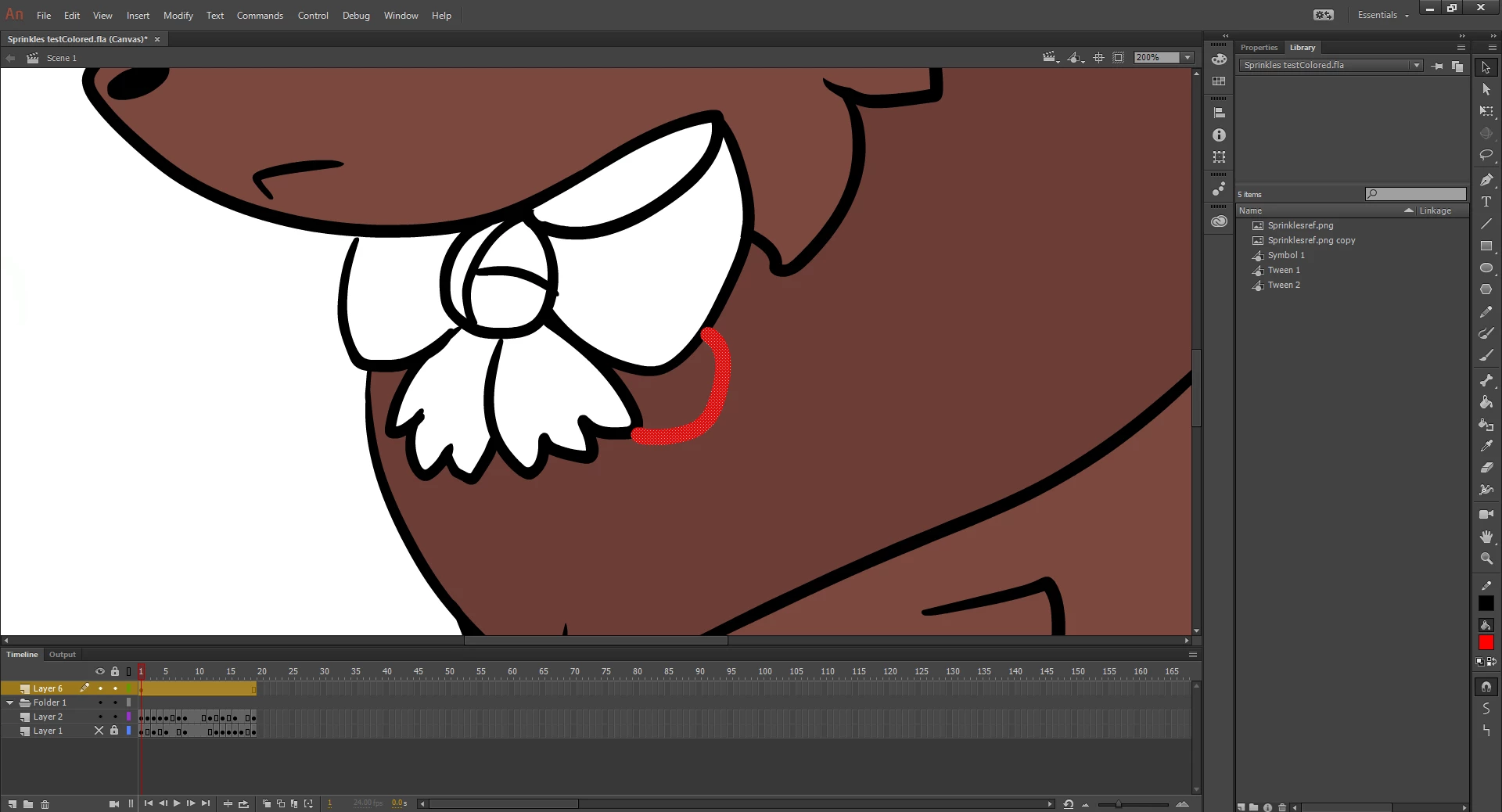Open the Control menu

click(x=313, y=15)
